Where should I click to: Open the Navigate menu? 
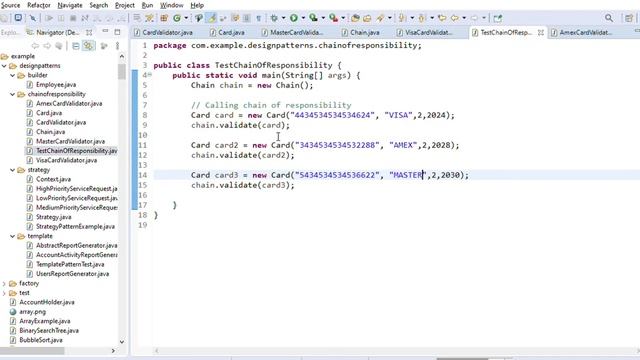[70, 5]
